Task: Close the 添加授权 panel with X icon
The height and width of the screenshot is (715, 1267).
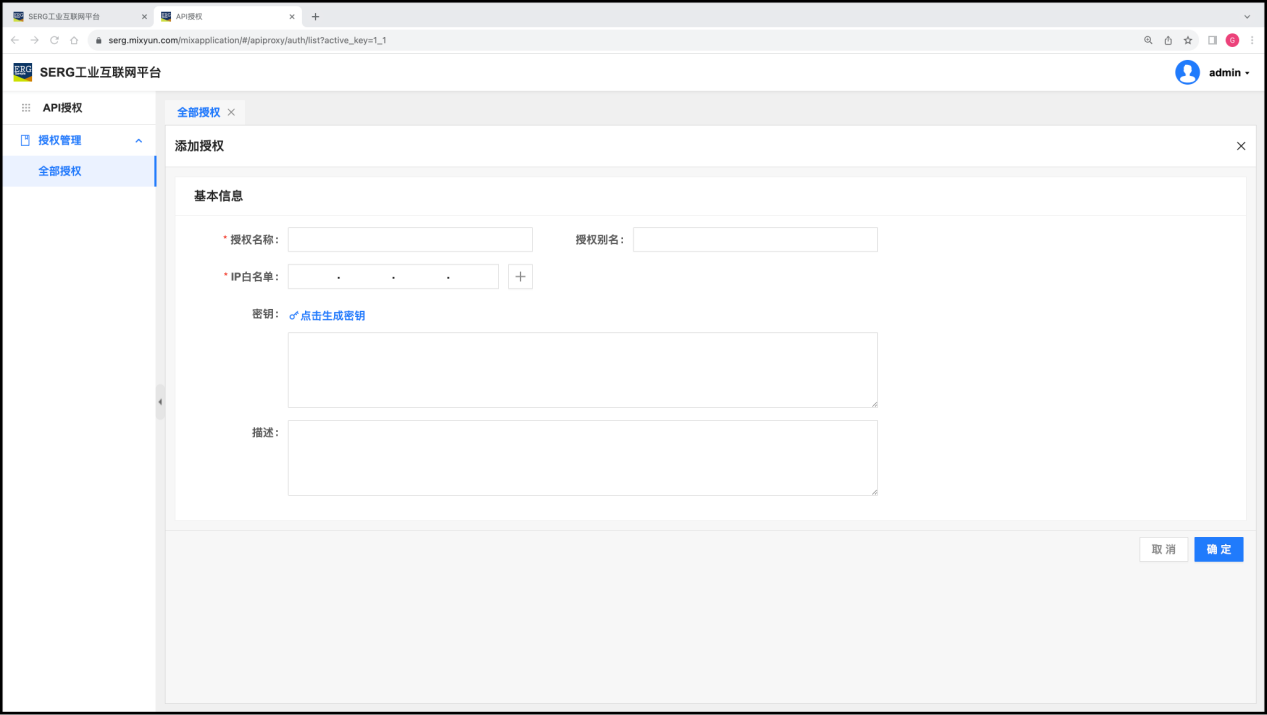Action: click(1241, 146)
